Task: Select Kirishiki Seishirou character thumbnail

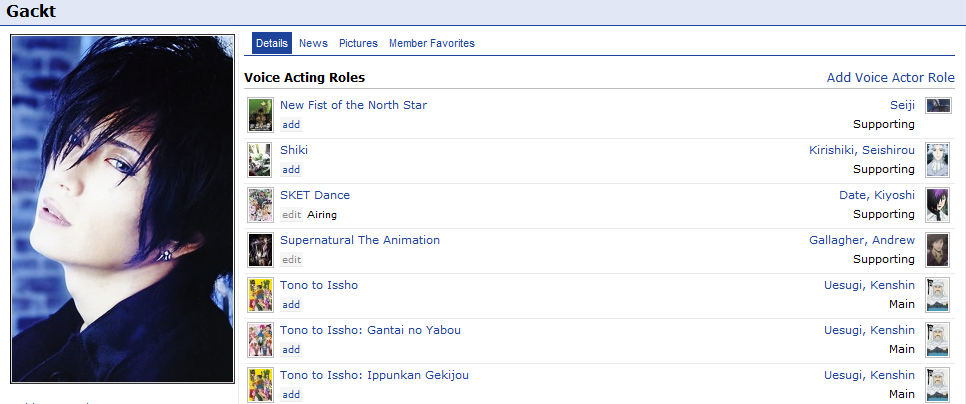Action: [x=938, y=160]
